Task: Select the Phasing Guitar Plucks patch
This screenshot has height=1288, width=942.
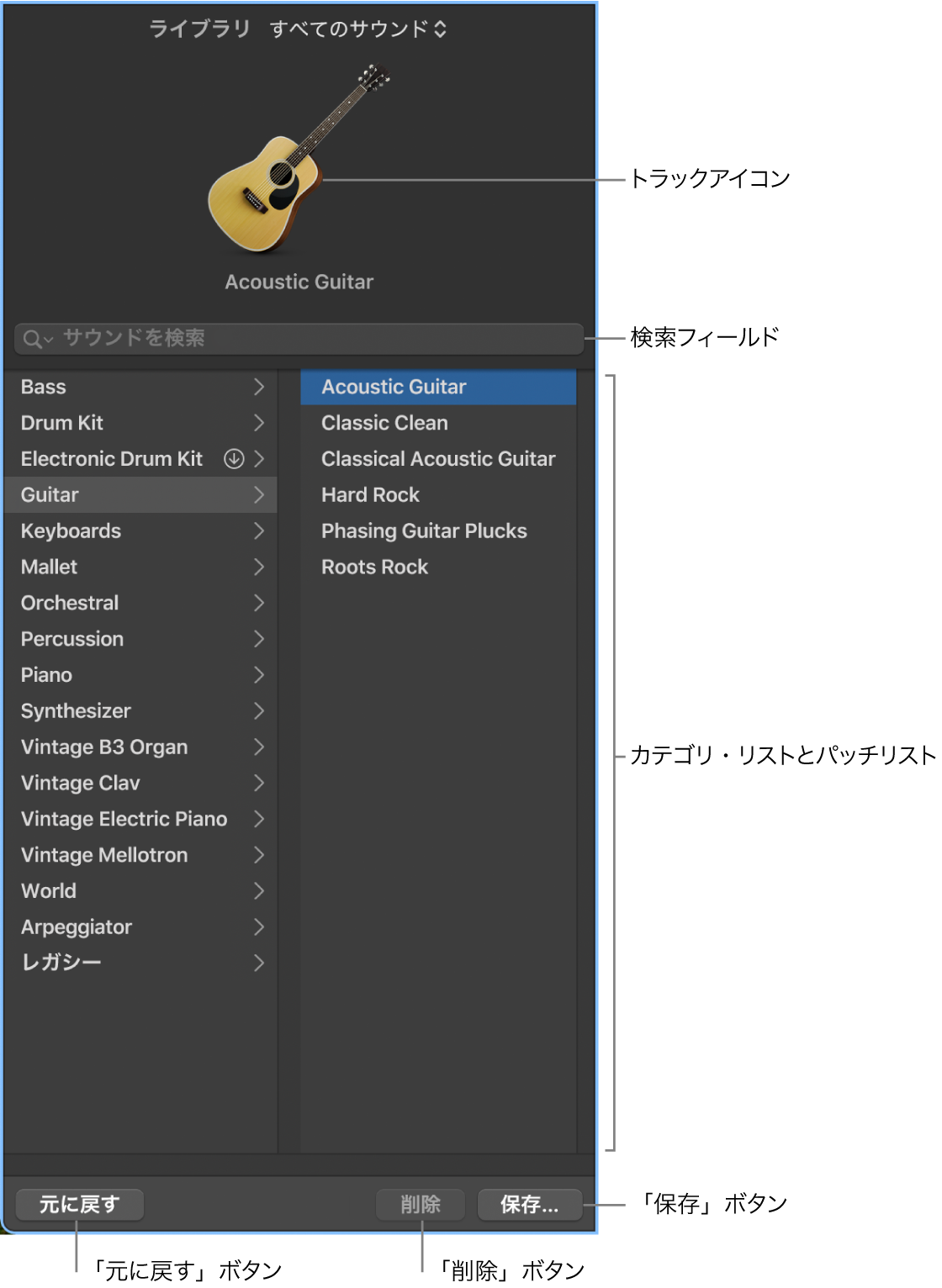Action: pyautogui.click(x=424, y=531)
